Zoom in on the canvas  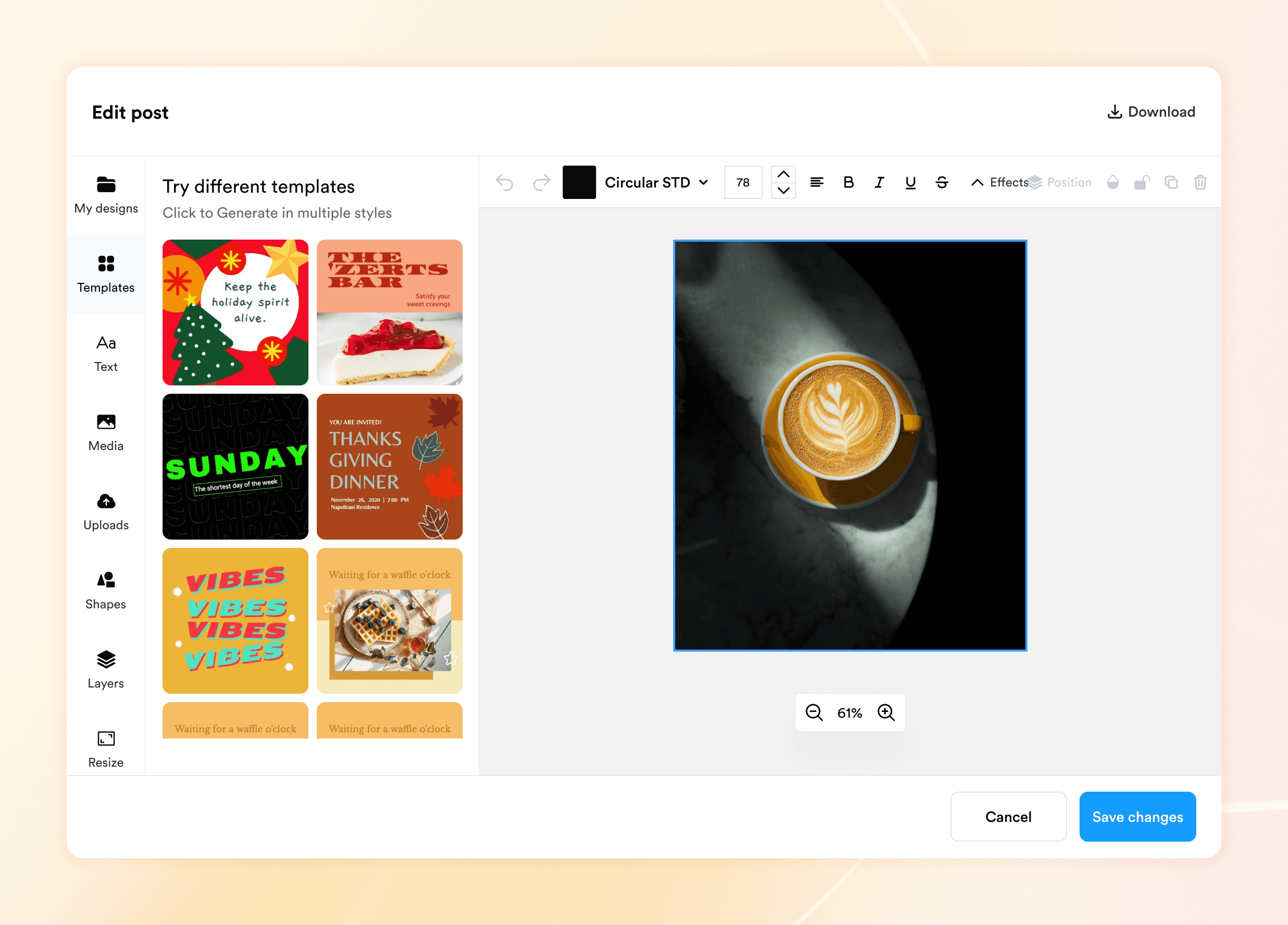pos(886,712)
